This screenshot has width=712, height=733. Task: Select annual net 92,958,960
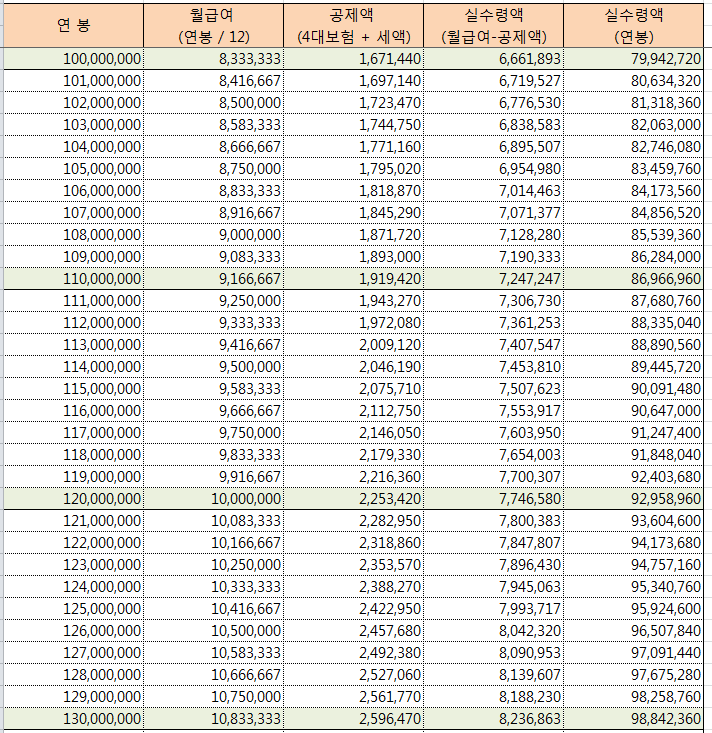(633, 498)
